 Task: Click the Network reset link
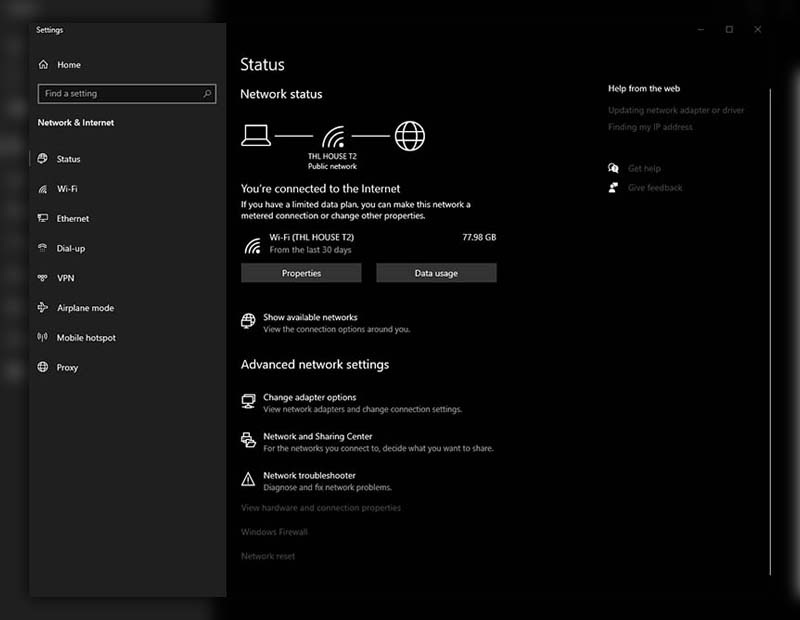click(x=268, y=556)
